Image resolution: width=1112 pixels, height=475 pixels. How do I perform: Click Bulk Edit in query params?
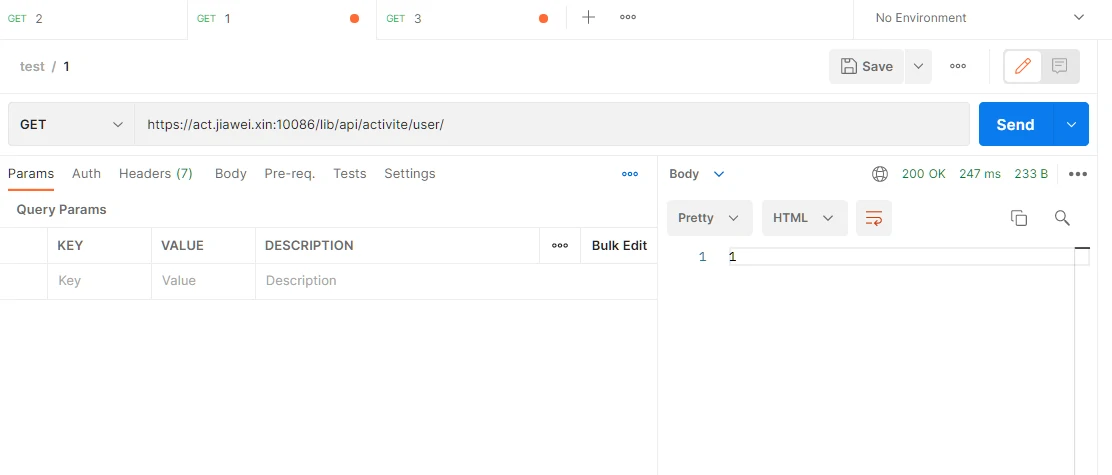point(619,246)
